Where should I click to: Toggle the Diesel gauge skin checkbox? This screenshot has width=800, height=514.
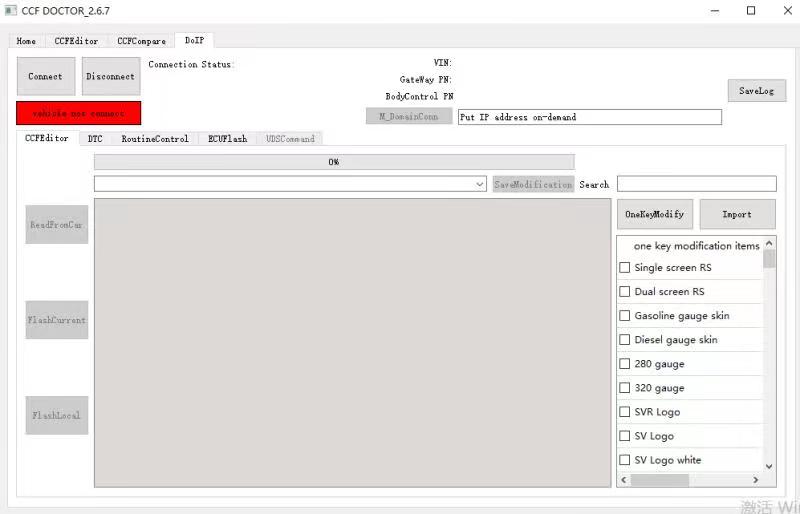[x=625, y=340]
